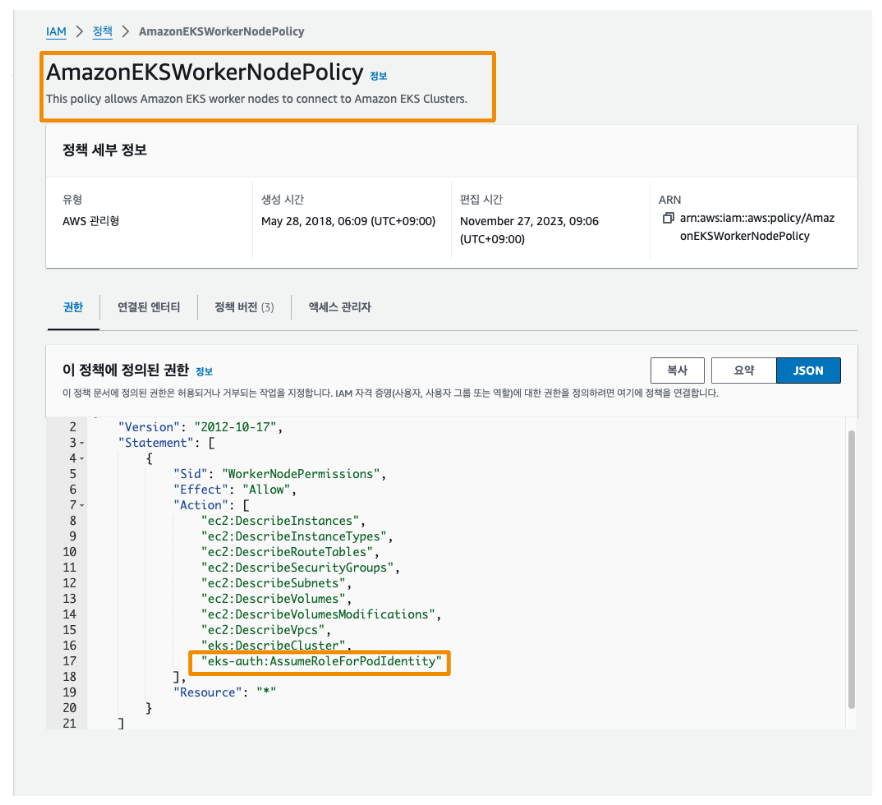
Task: Open the IAM breadcrumb link
Action: (x=56, y=32)
